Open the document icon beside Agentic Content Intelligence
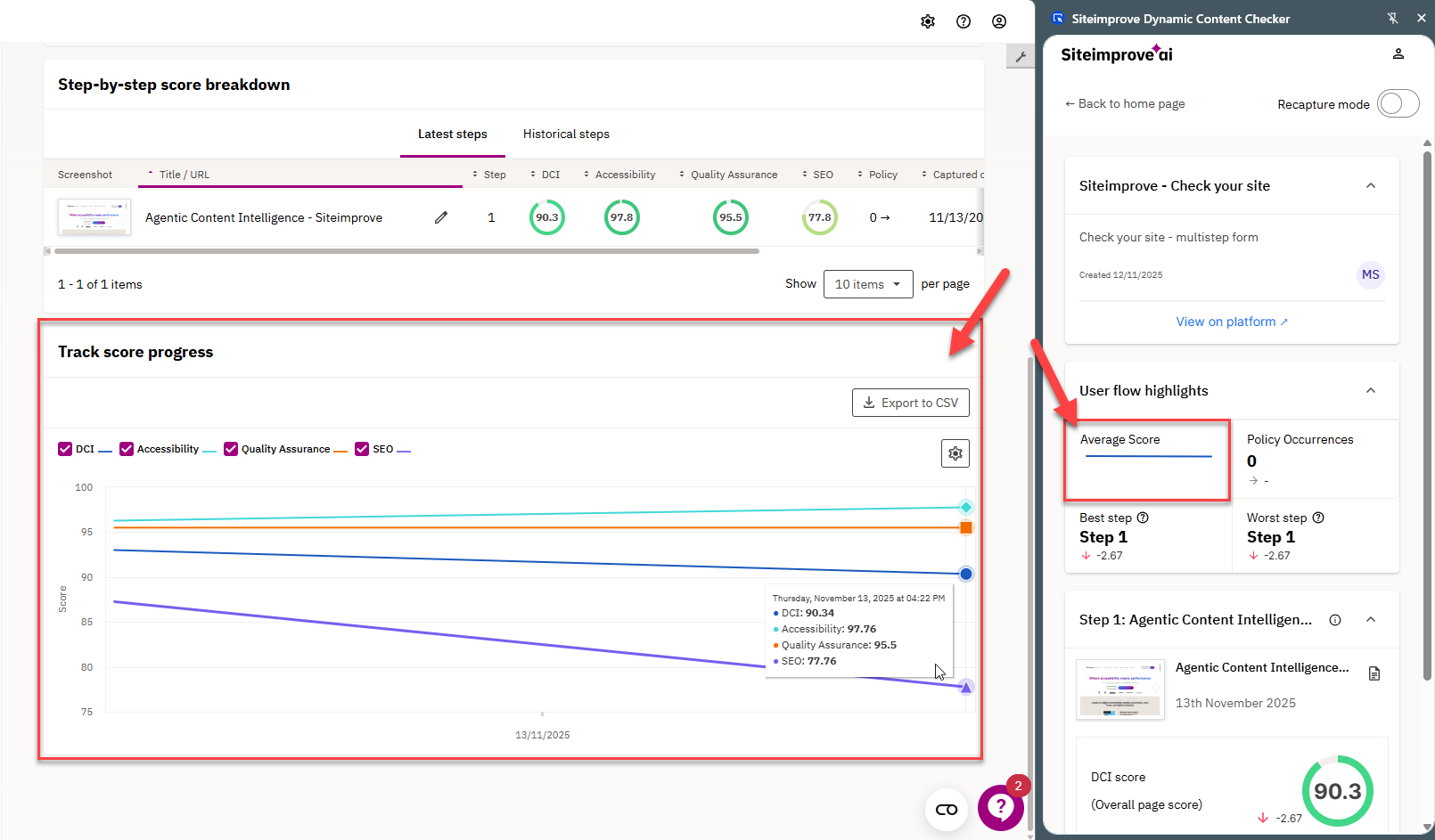Viewport: 1435px width, 840px height. point(1374,673)
